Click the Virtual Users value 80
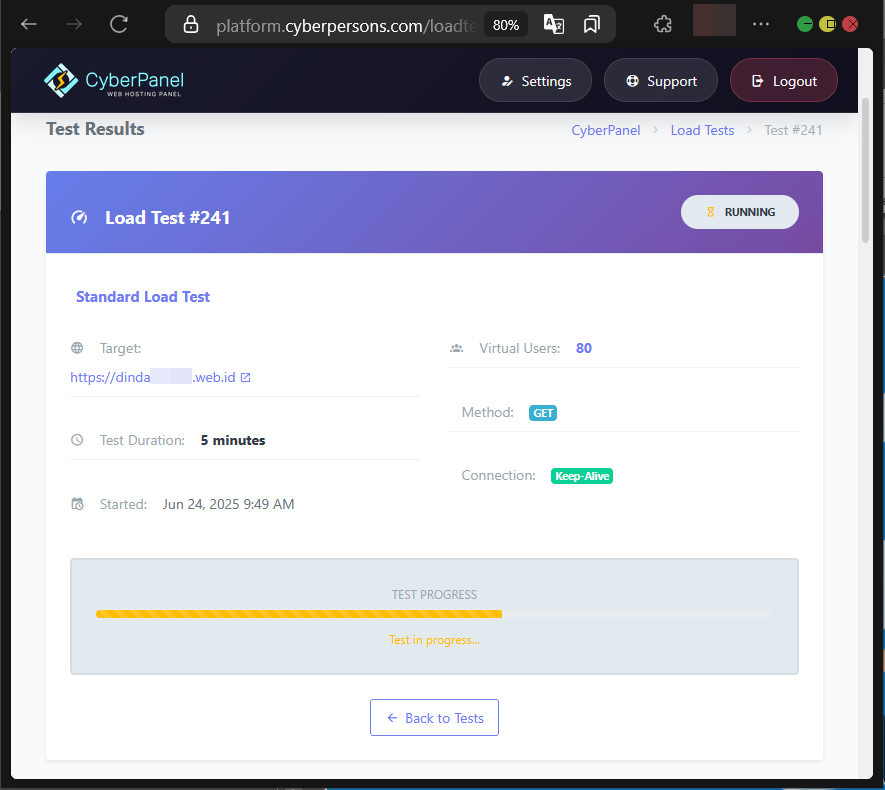 584,348
